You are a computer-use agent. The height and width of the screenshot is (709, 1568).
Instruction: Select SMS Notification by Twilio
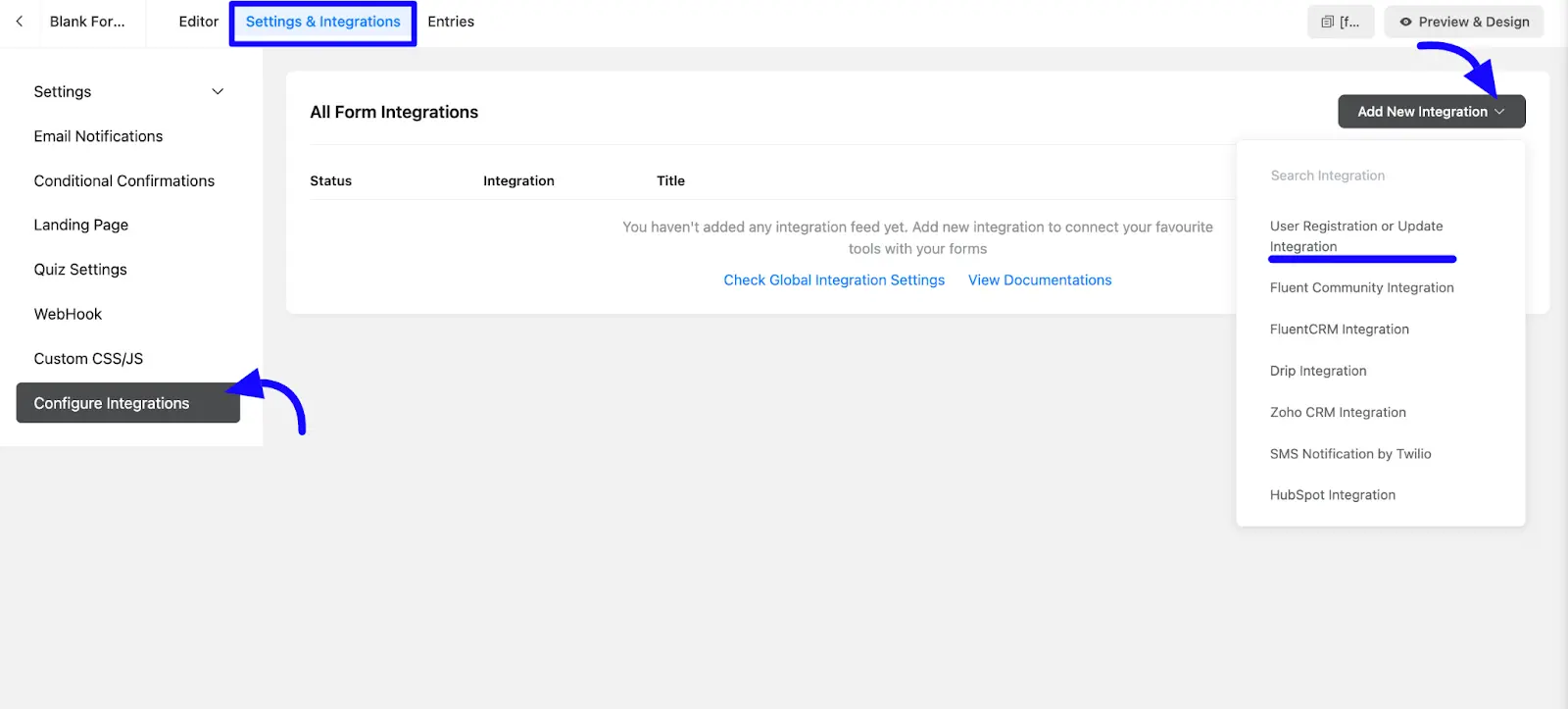[x=1350, y=454]
